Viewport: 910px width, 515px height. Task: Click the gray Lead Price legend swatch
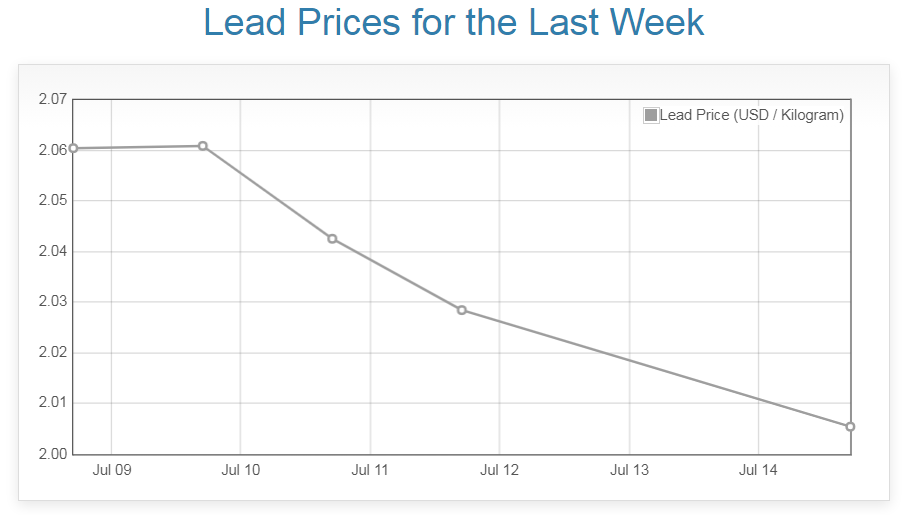point(651,115)
